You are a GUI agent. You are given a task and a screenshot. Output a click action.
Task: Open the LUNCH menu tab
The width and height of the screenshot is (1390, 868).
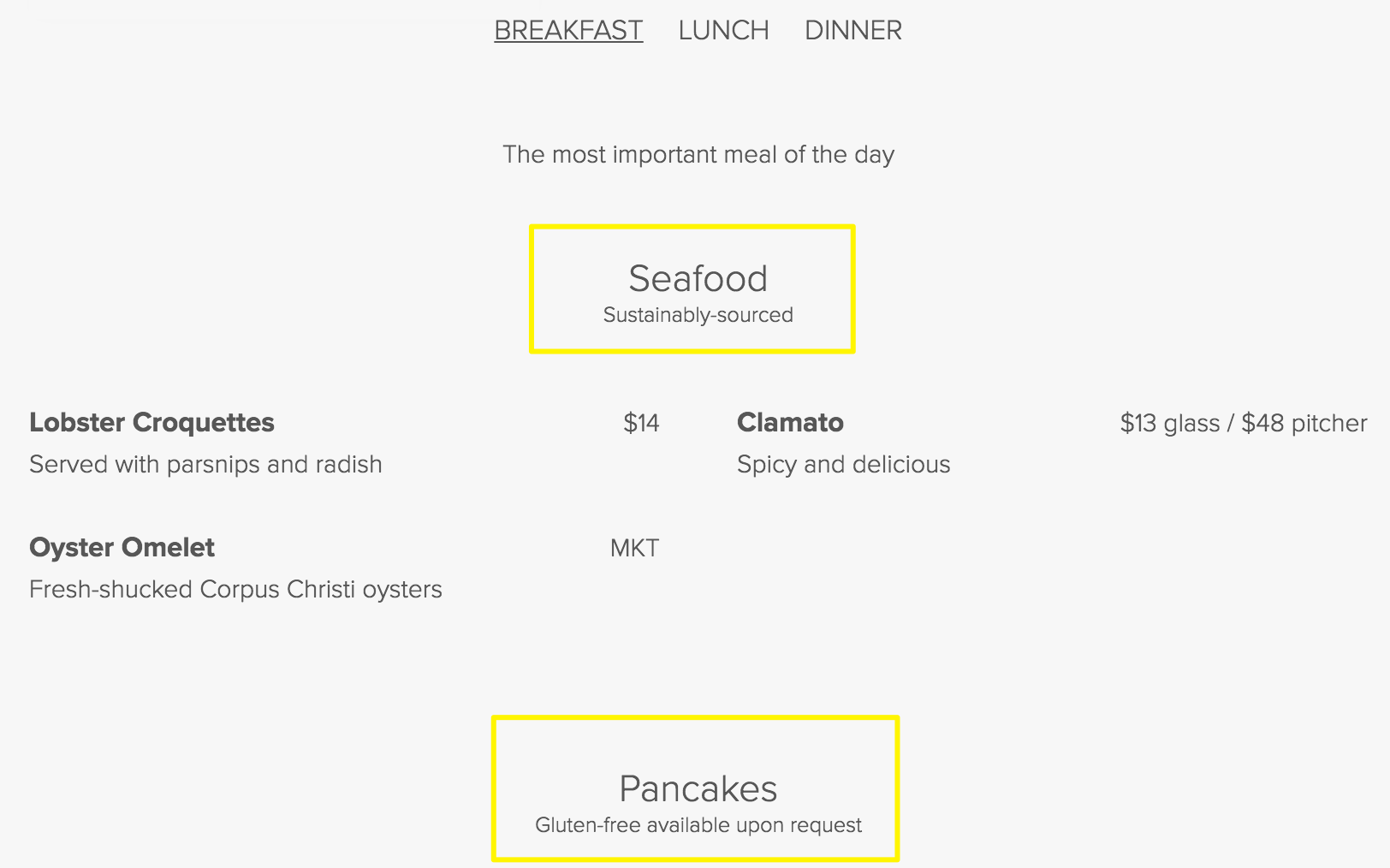click(723, 30)
